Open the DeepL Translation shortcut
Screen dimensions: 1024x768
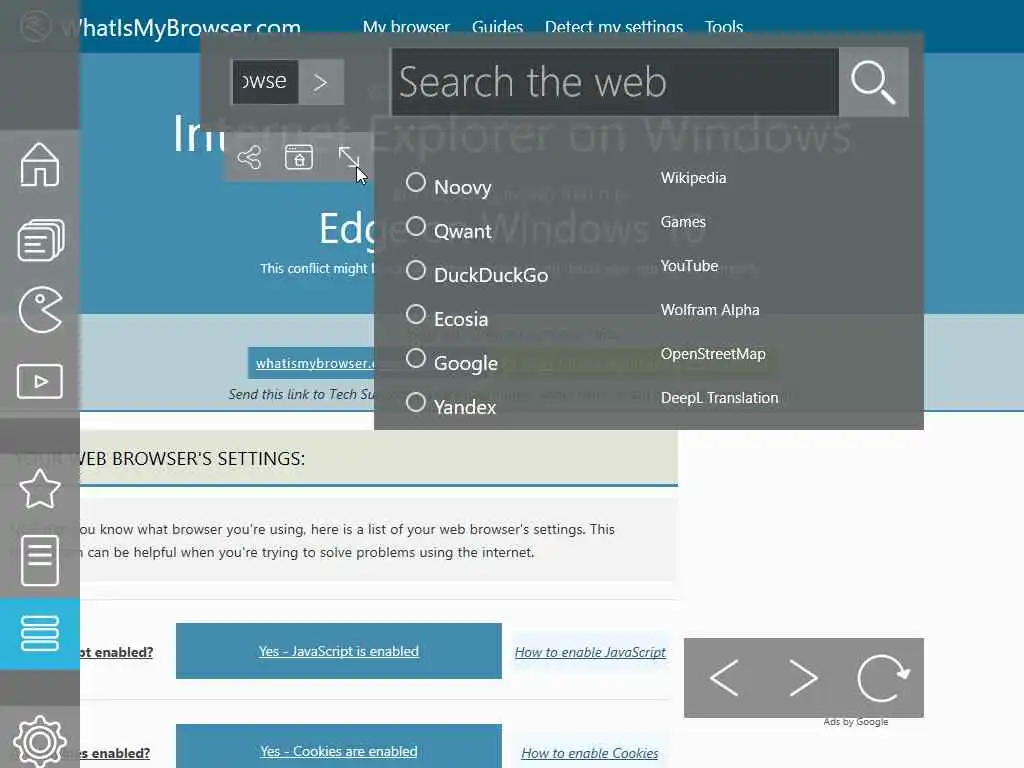(x=719, y=398)
